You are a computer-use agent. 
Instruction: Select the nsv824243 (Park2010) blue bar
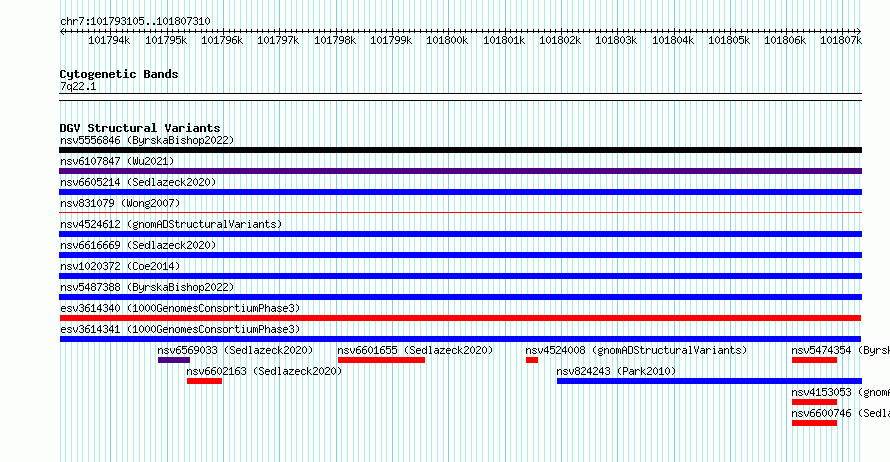pyautogui.click(x=710, y=381)
